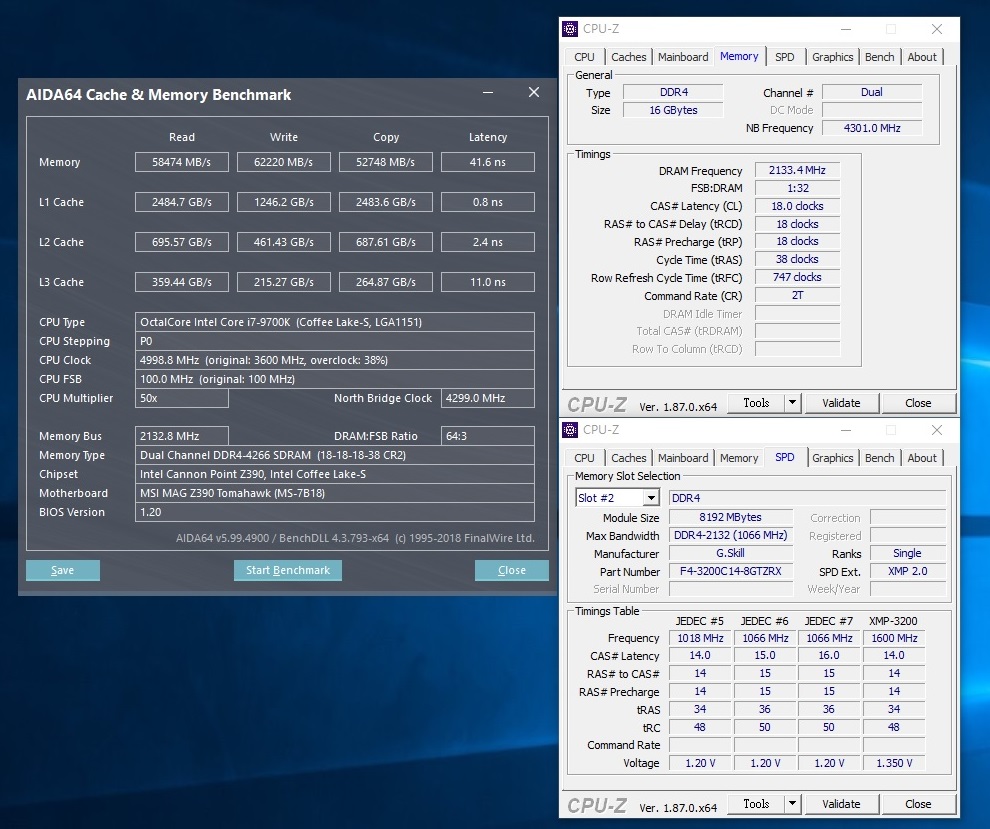Click Manufacturer value G.Skill
Viewport: 990px width, 829px height.
tap(731, 554)
